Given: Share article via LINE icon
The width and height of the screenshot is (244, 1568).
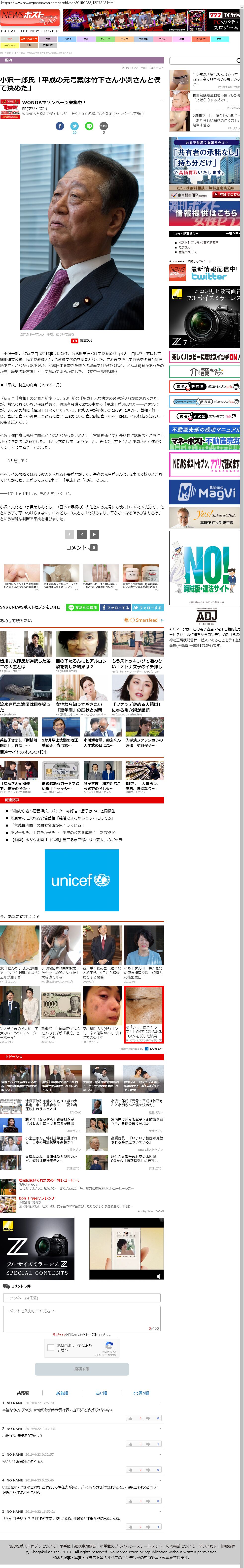Looking at the screenshot, I should (x=89, y=126).
